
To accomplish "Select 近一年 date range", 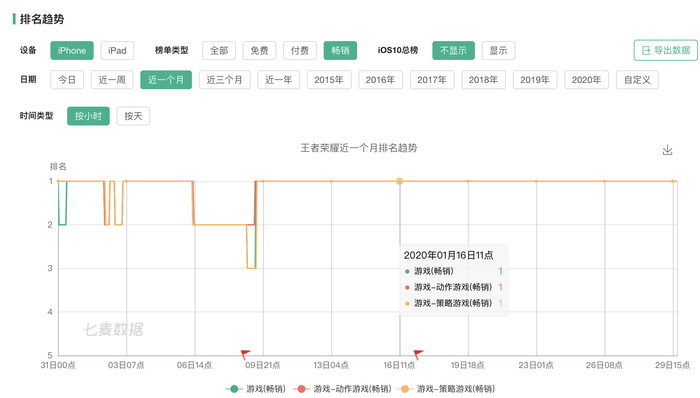I will coord(279,80).
